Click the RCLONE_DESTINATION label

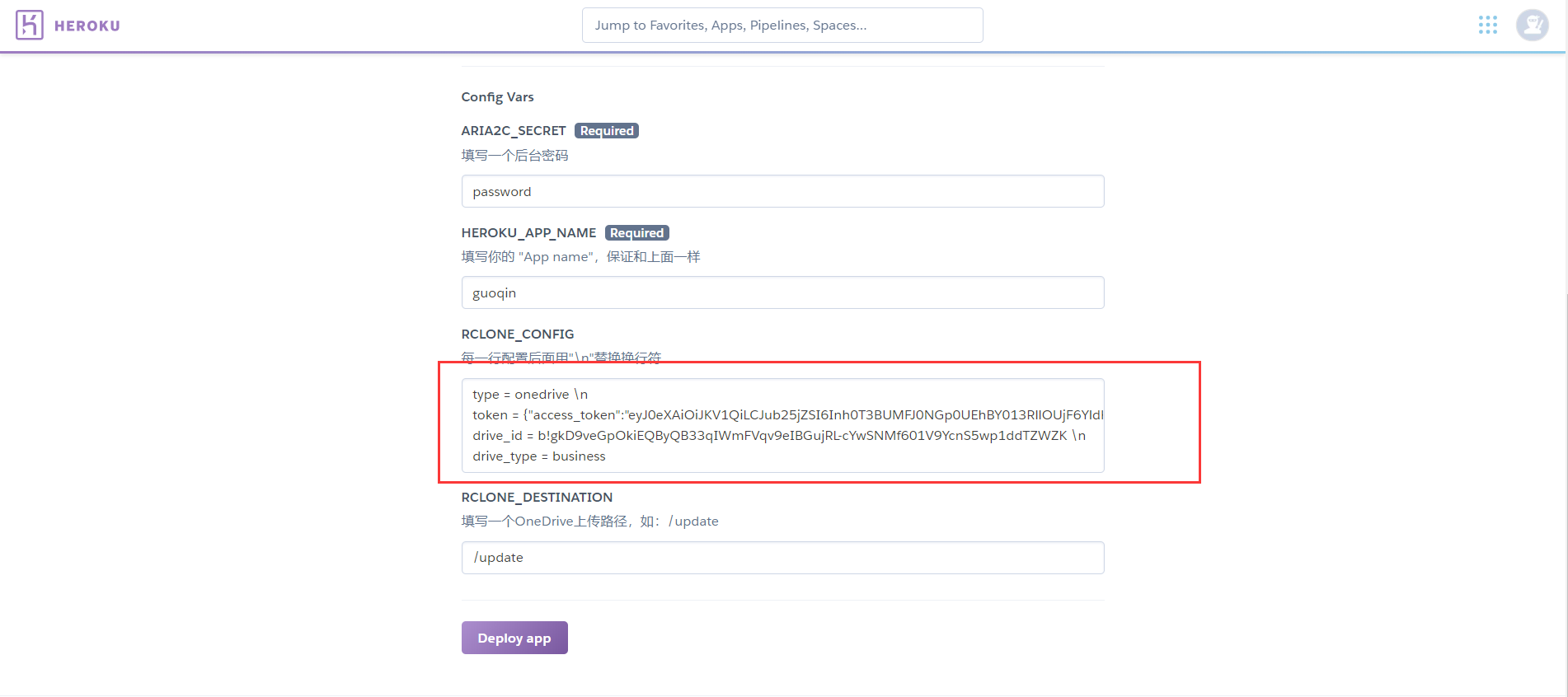pos(537,498)
